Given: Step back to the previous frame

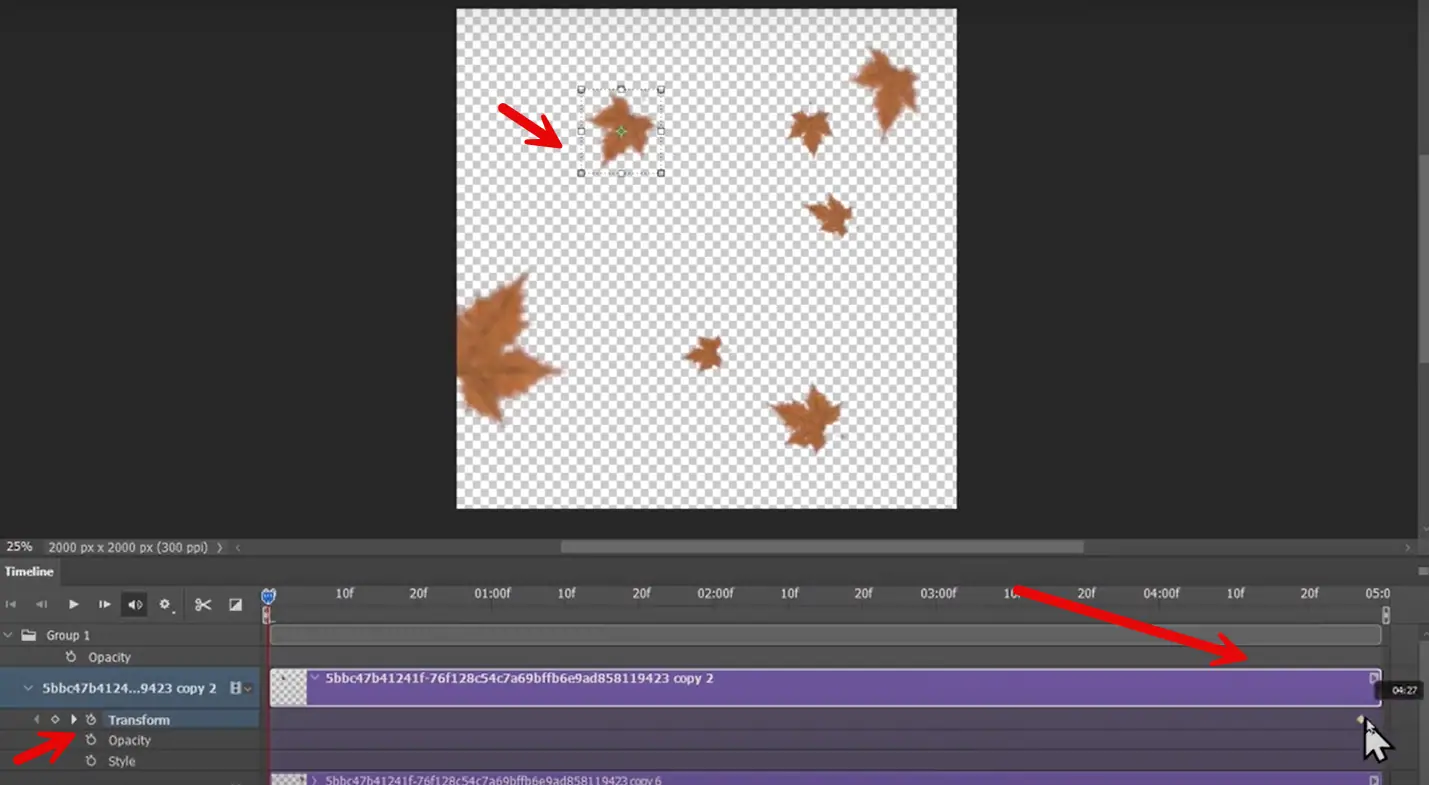Looking at the screenshot, I should pos(41,605).
